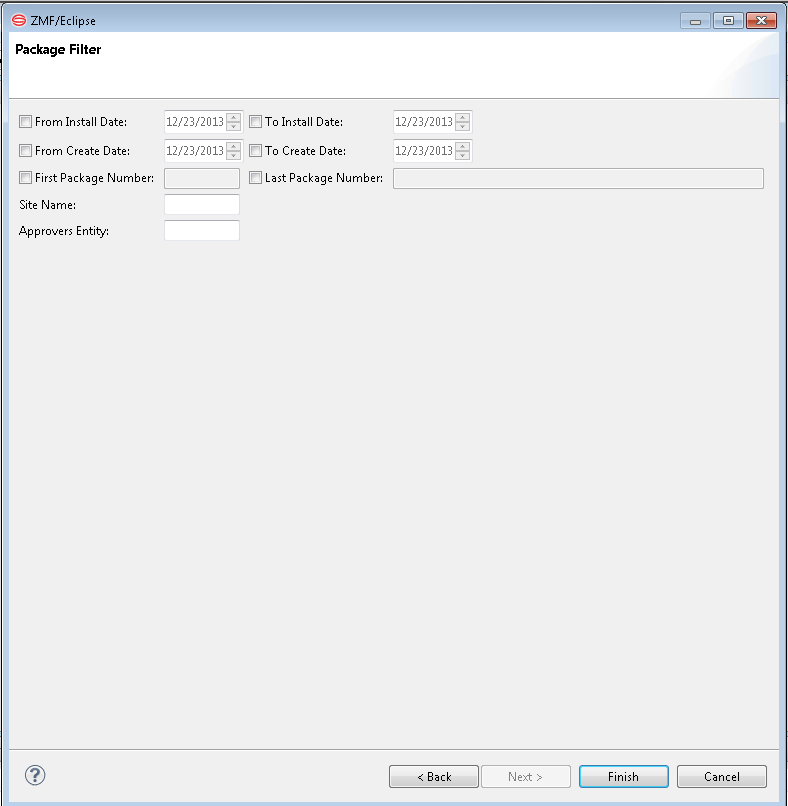788x806 pixels.
Task: Click into the Approvers Entity field
Action: coord(202,230)
